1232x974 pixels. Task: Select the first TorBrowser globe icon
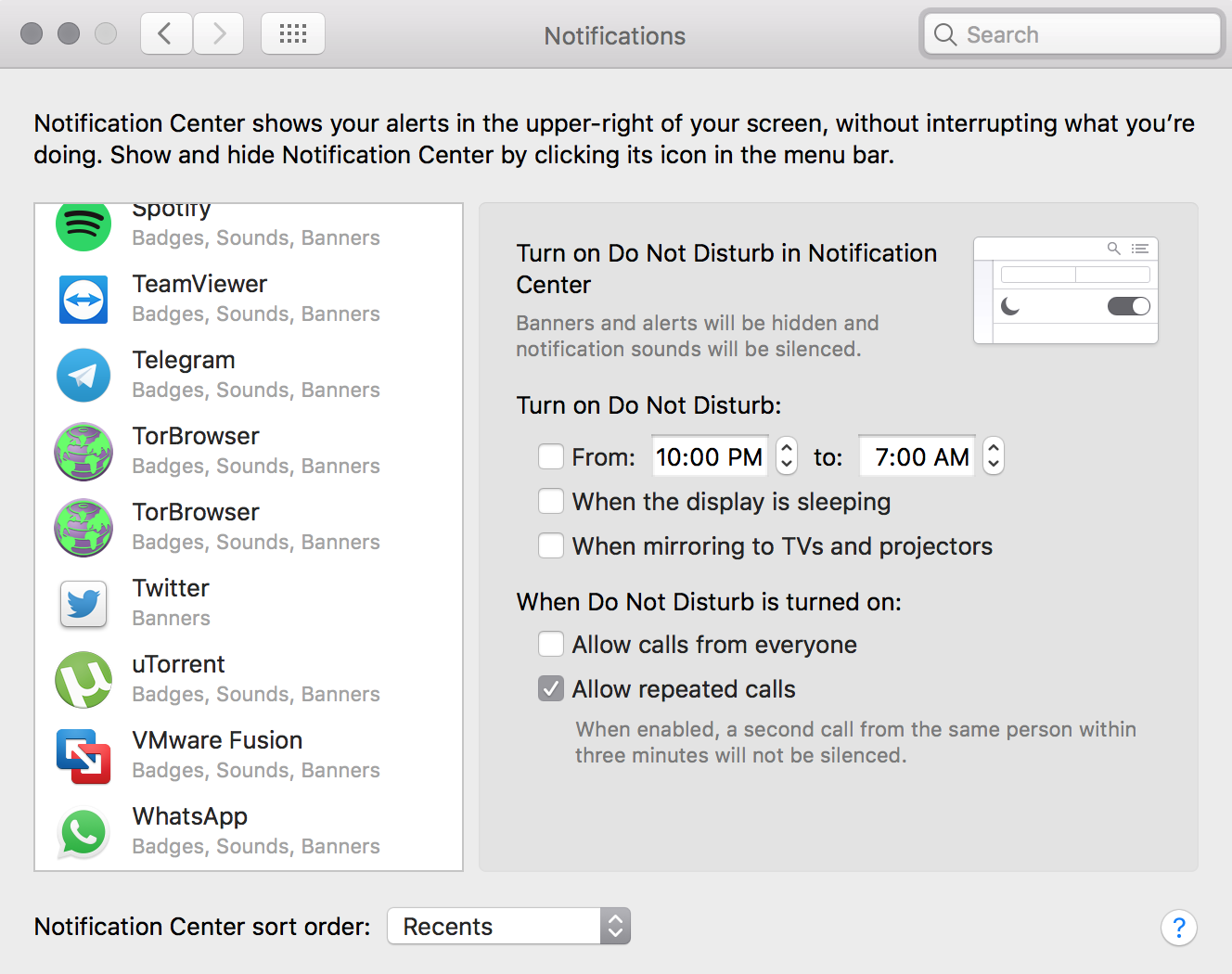83,452
